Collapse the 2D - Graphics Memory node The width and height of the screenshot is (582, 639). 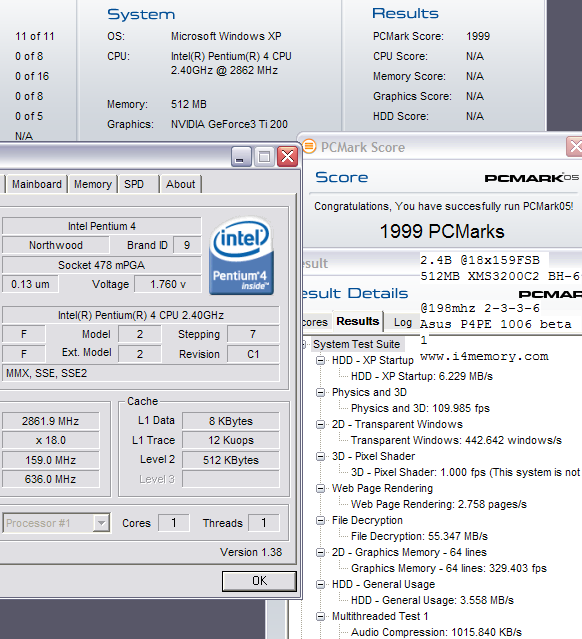point(321,553)
